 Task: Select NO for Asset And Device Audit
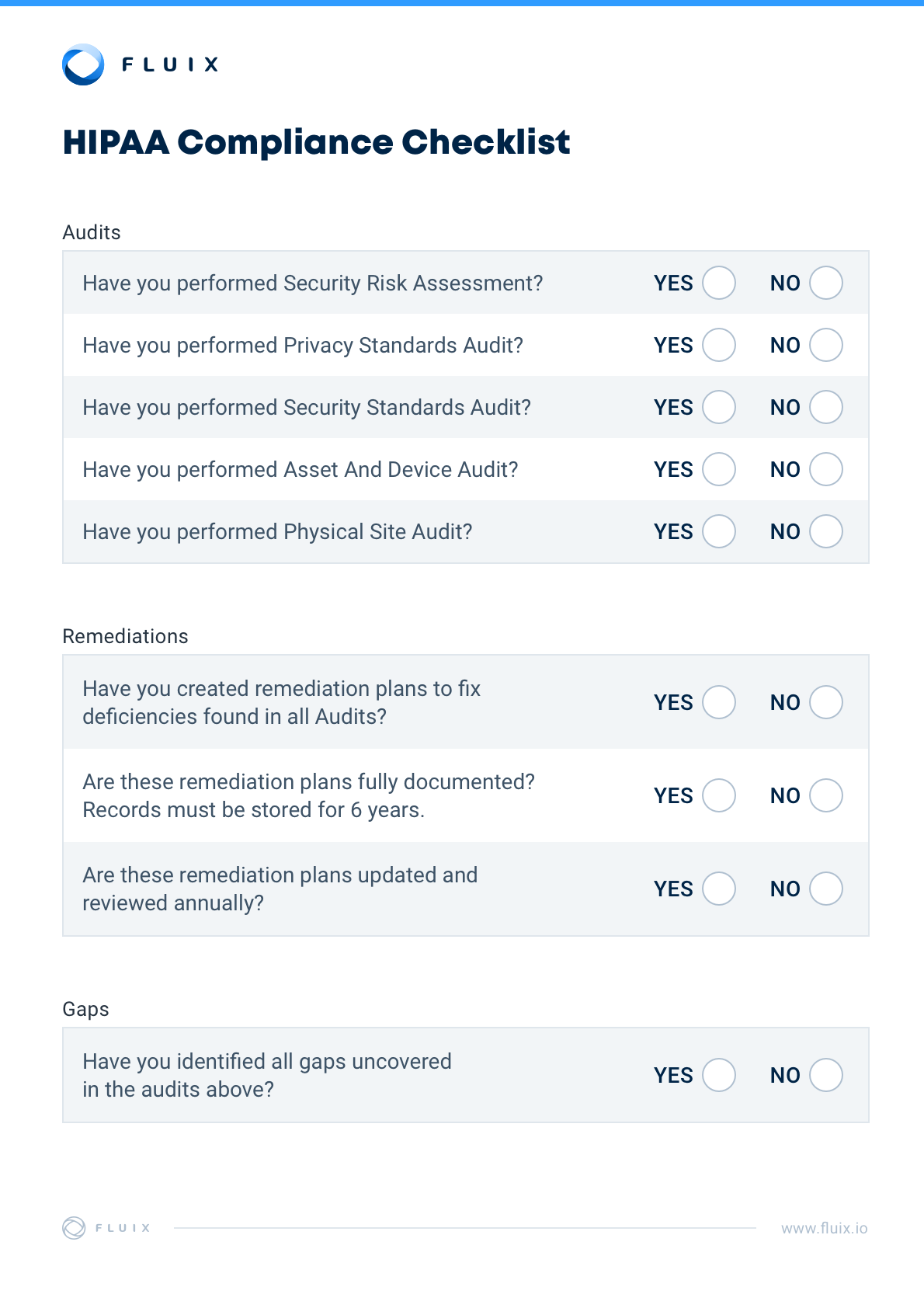[826, 469]
